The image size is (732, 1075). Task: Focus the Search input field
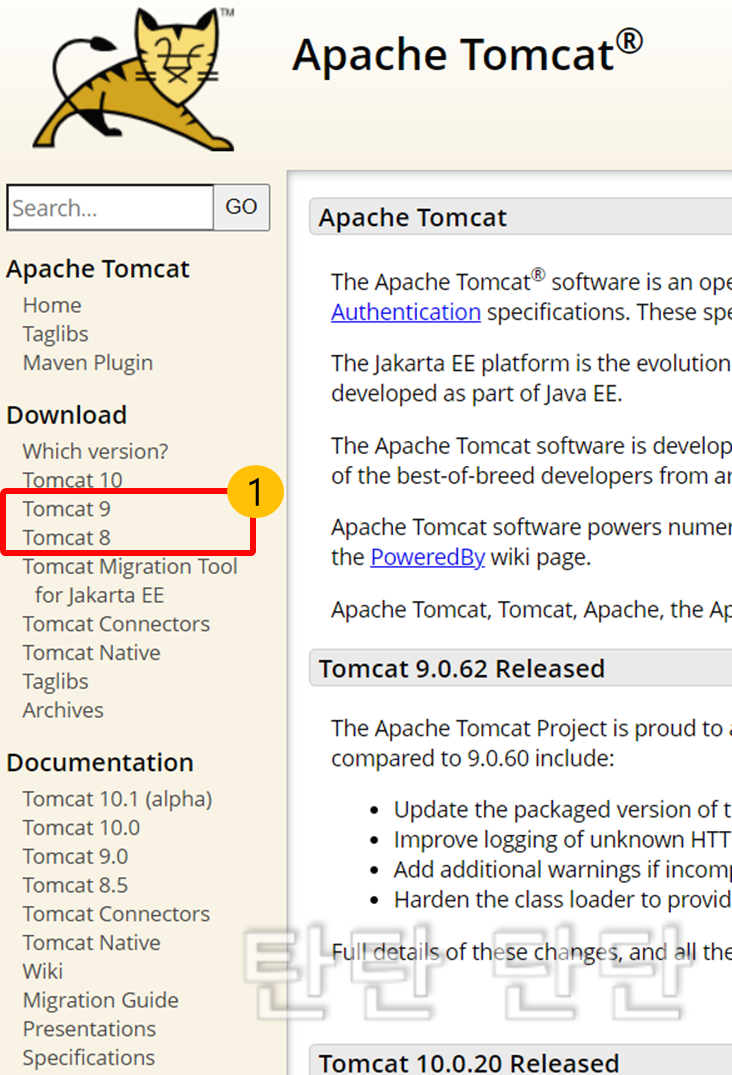point(110,208)
